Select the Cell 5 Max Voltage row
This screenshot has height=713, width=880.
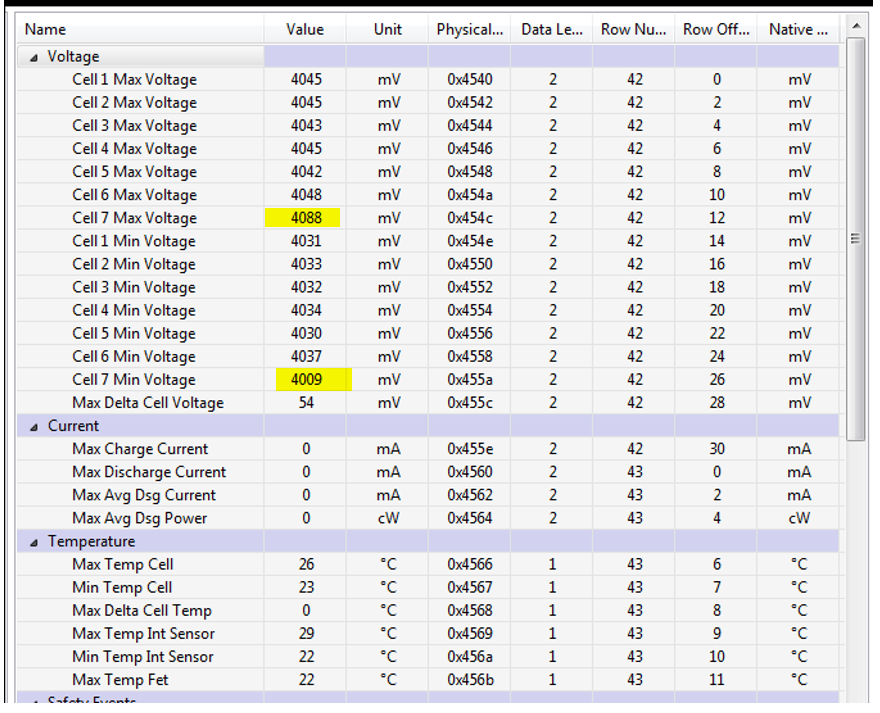click(428, 171)
